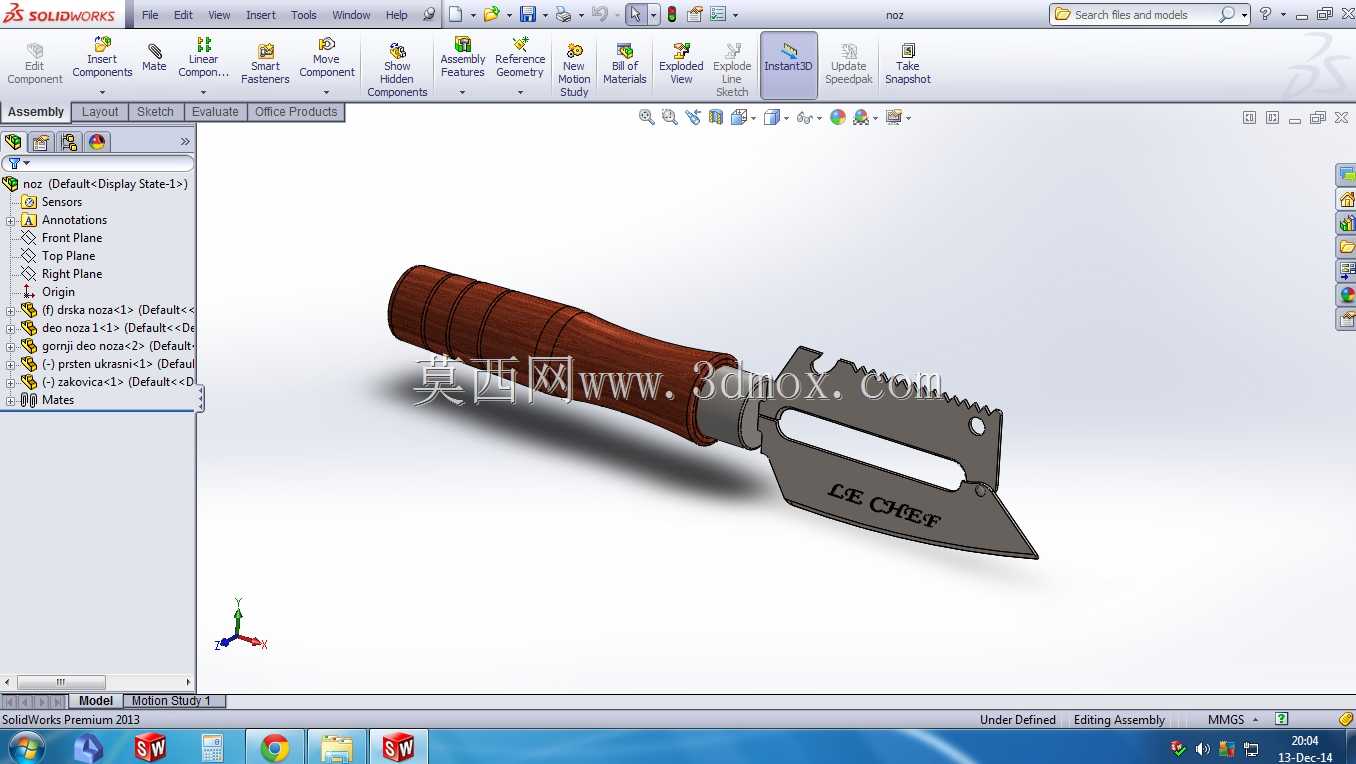Screen dimensions: 1356x764
Task: Switch to Layout tab
Action: coord(100,112)
